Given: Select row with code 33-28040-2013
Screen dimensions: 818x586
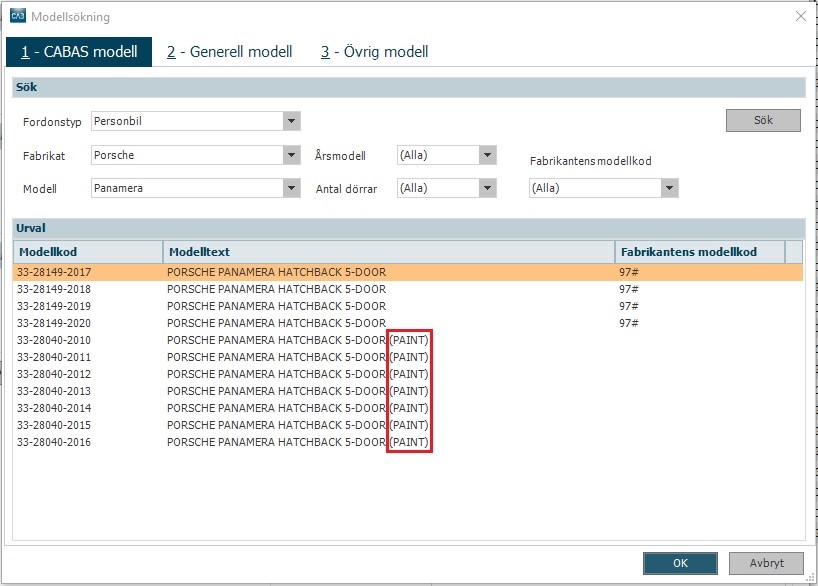Looking at the screenshot, I should click(408, 391).
